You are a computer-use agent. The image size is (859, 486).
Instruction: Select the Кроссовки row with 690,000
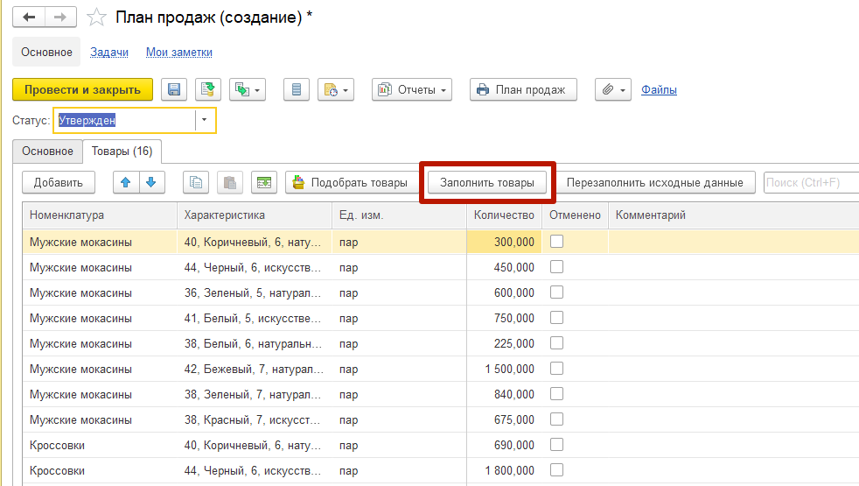coord(441,445)
